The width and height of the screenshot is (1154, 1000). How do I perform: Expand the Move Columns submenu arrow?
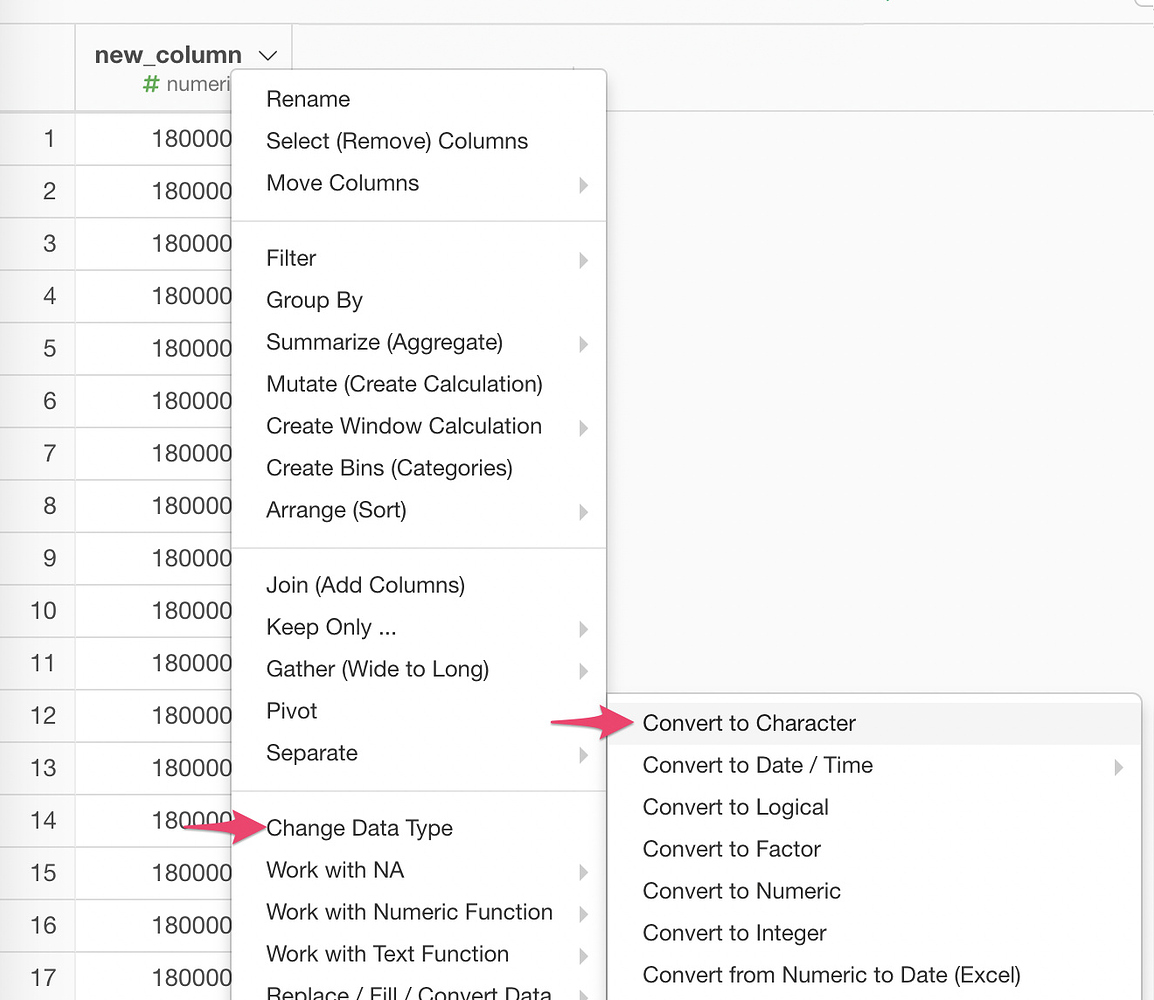click(583, 185)
